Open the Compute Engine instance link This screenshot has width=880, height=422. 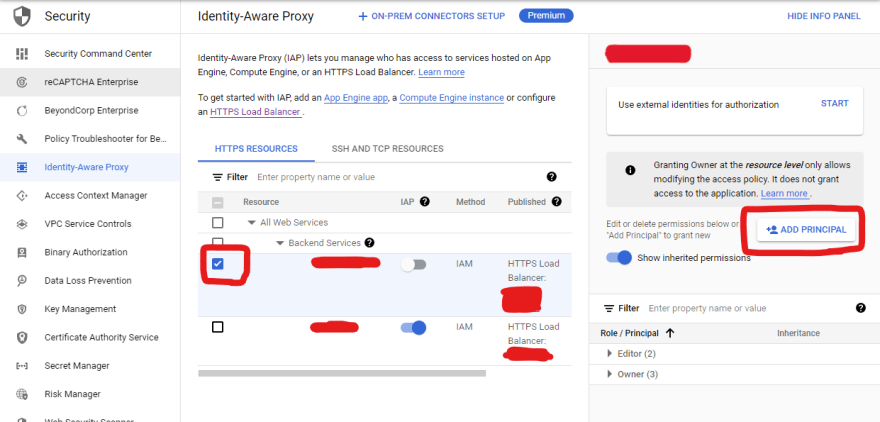point(452,98)
